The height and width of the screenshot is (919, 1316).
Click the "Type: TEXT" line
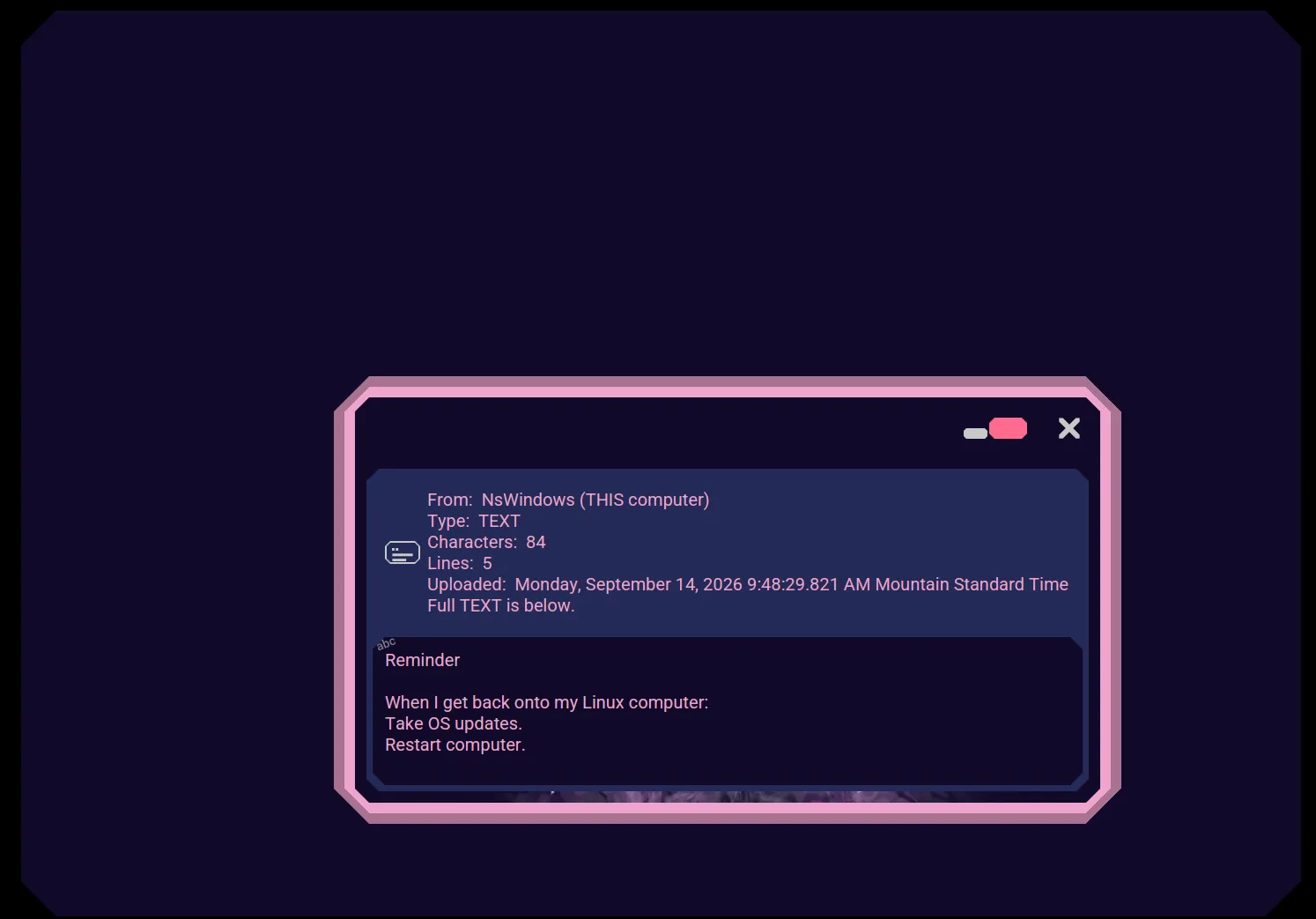tap(474, 521)
